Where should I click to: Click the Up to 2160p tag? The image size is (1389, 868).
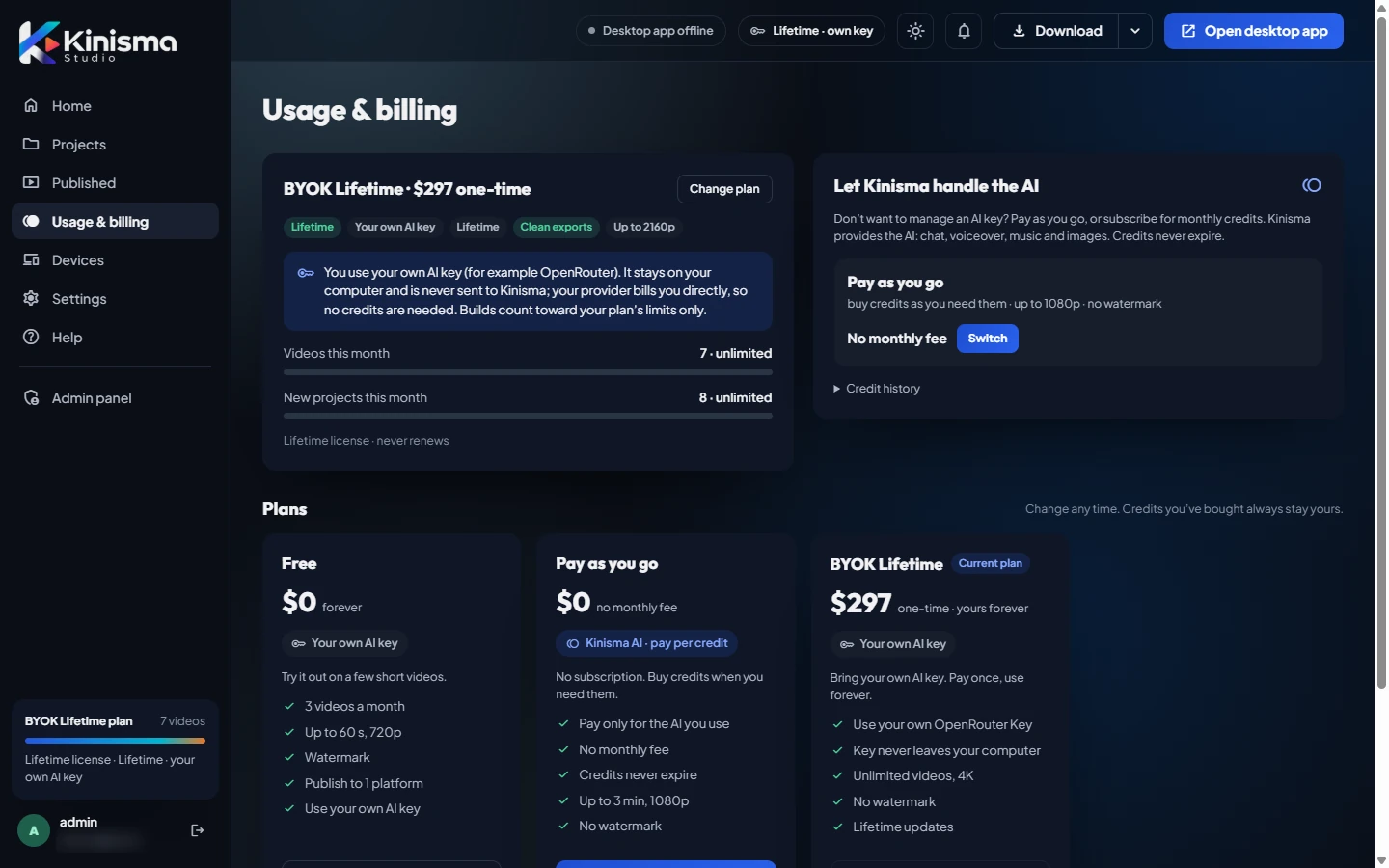tap(644, 227)
